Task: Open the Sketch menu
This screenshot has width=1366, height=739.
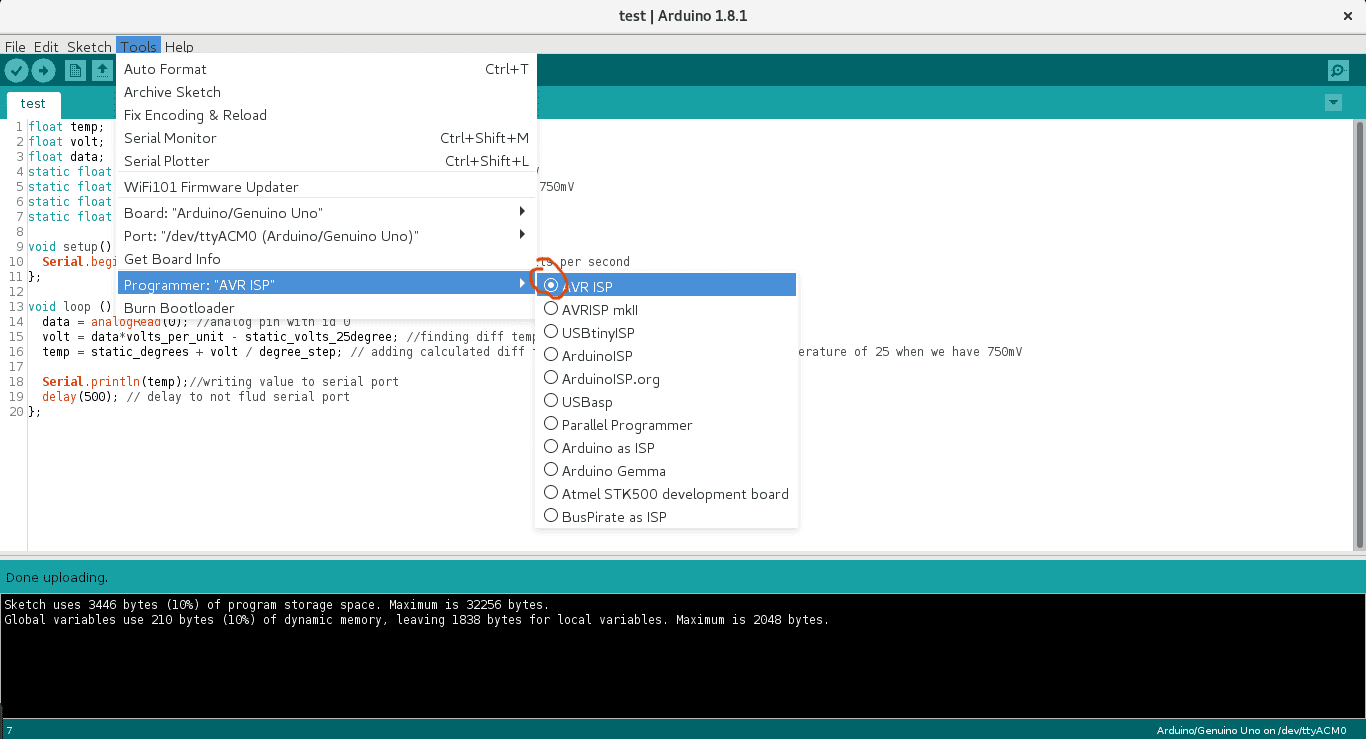Action: (x=89, y=46)
